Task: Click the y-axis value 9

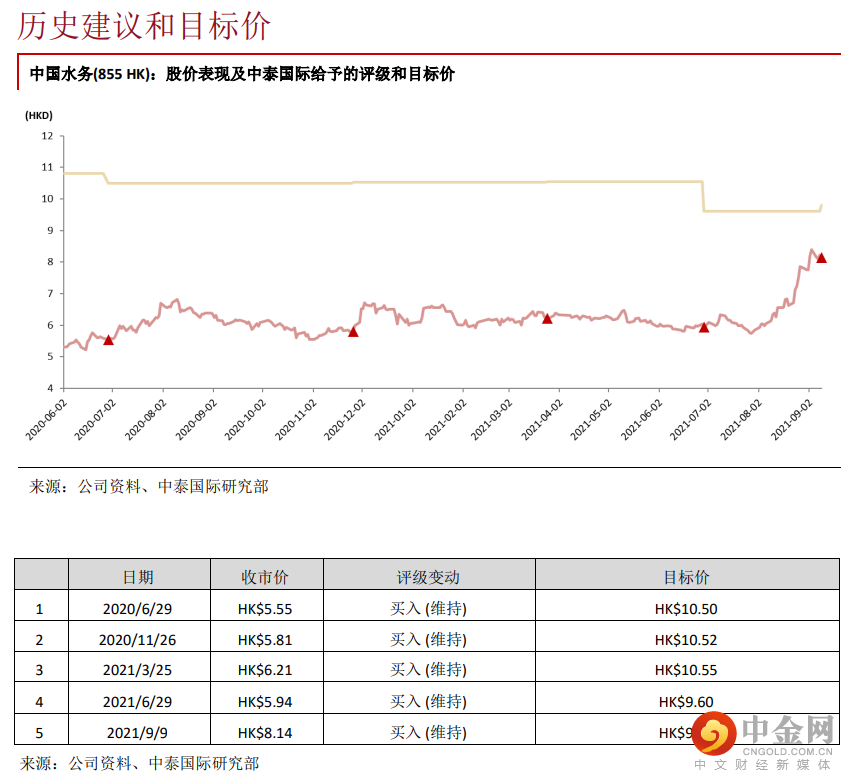Action: (50, 230)
